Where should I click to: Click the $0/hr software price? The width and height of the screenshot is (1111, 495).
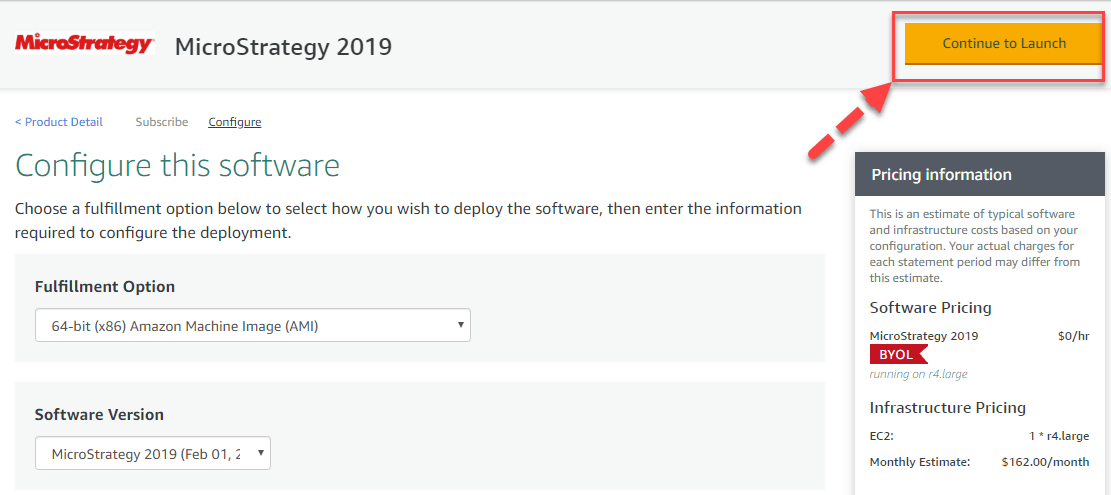(x=1073, y=336)
